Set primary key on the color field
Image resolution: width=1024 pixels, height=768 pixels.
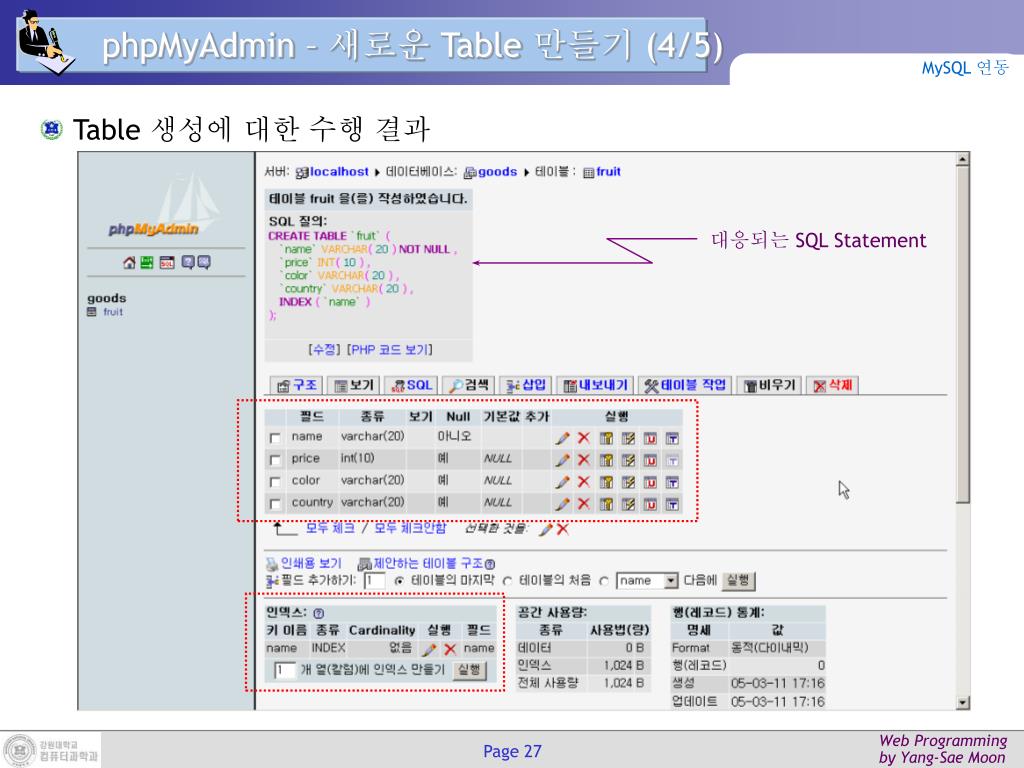click(606, 483)
